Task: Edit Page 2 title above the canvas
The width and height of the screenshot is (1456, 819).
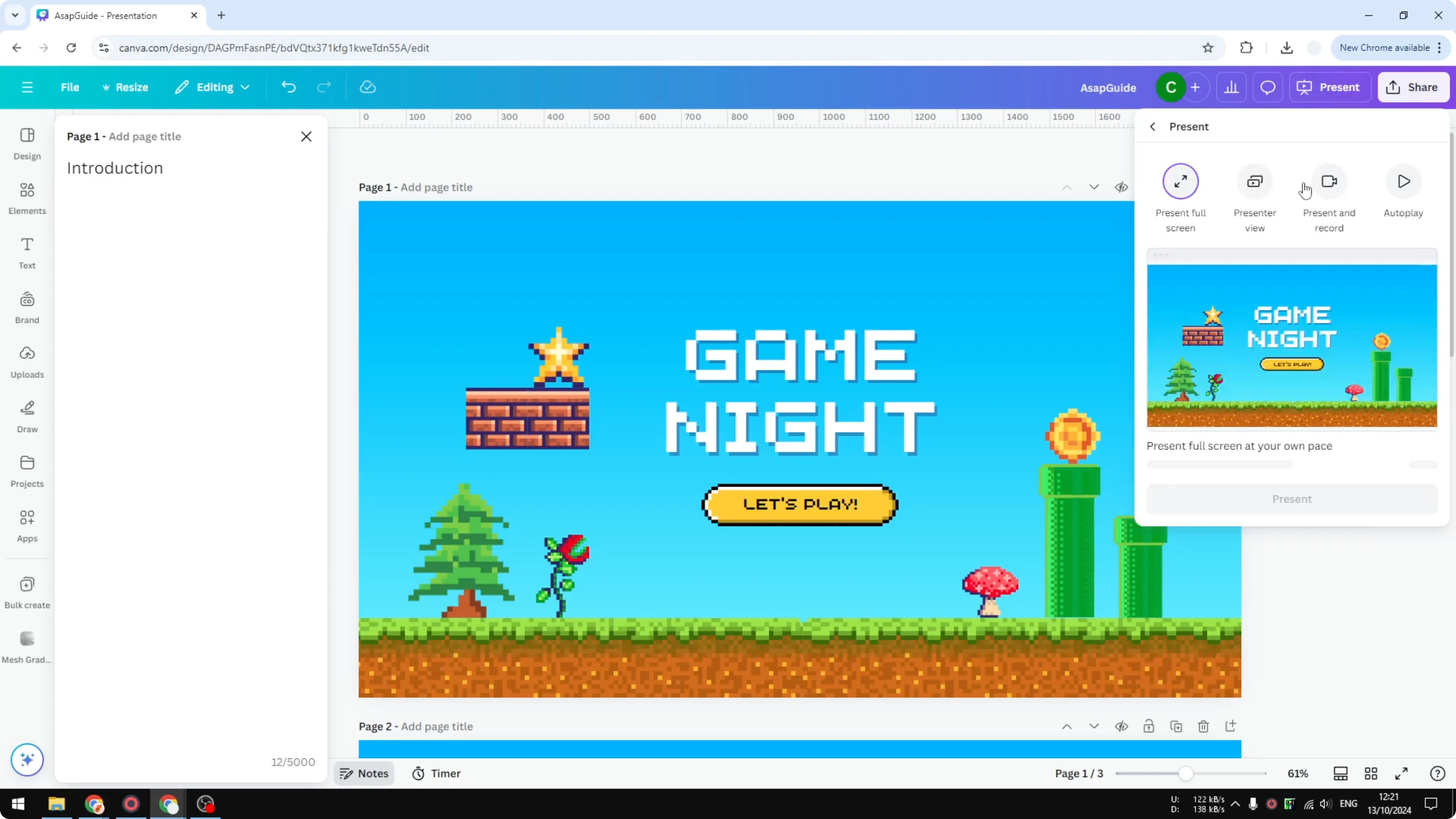Action: 436,726
